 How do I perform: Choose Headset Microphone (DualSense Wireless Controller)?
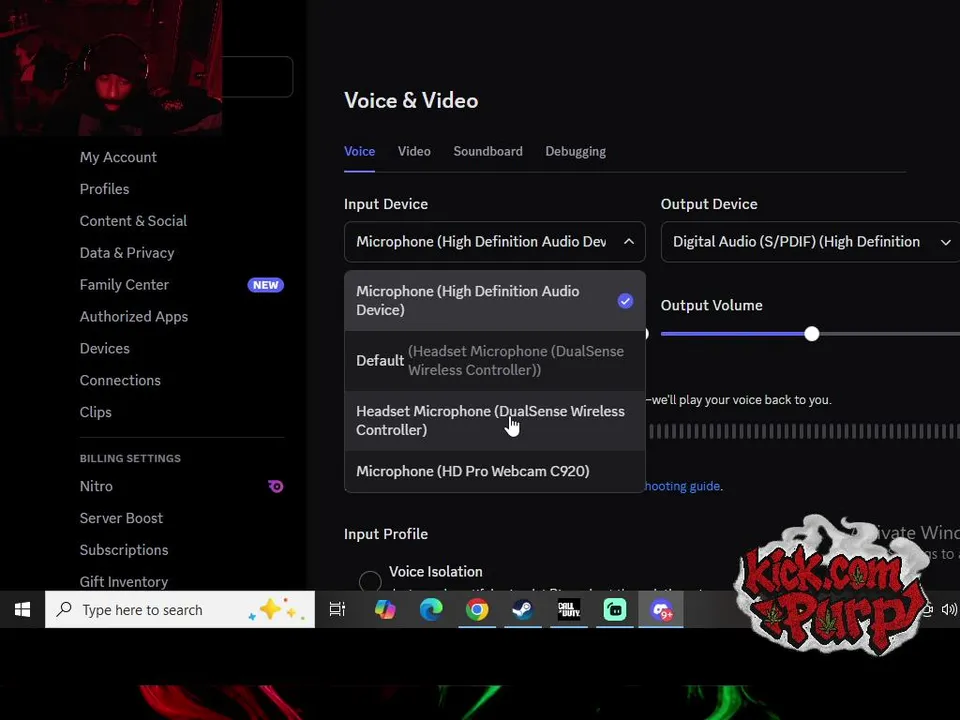(x=495, y=421)
